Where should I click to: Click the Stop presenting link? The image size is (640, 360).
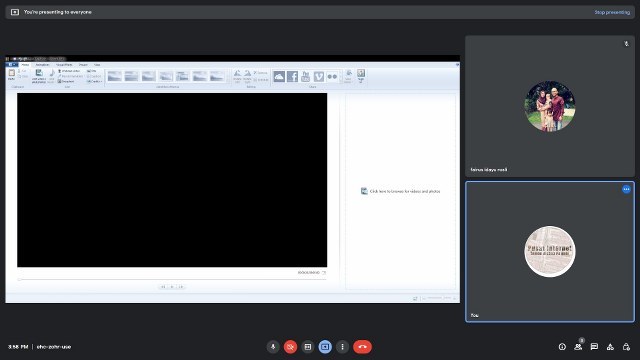612,12
